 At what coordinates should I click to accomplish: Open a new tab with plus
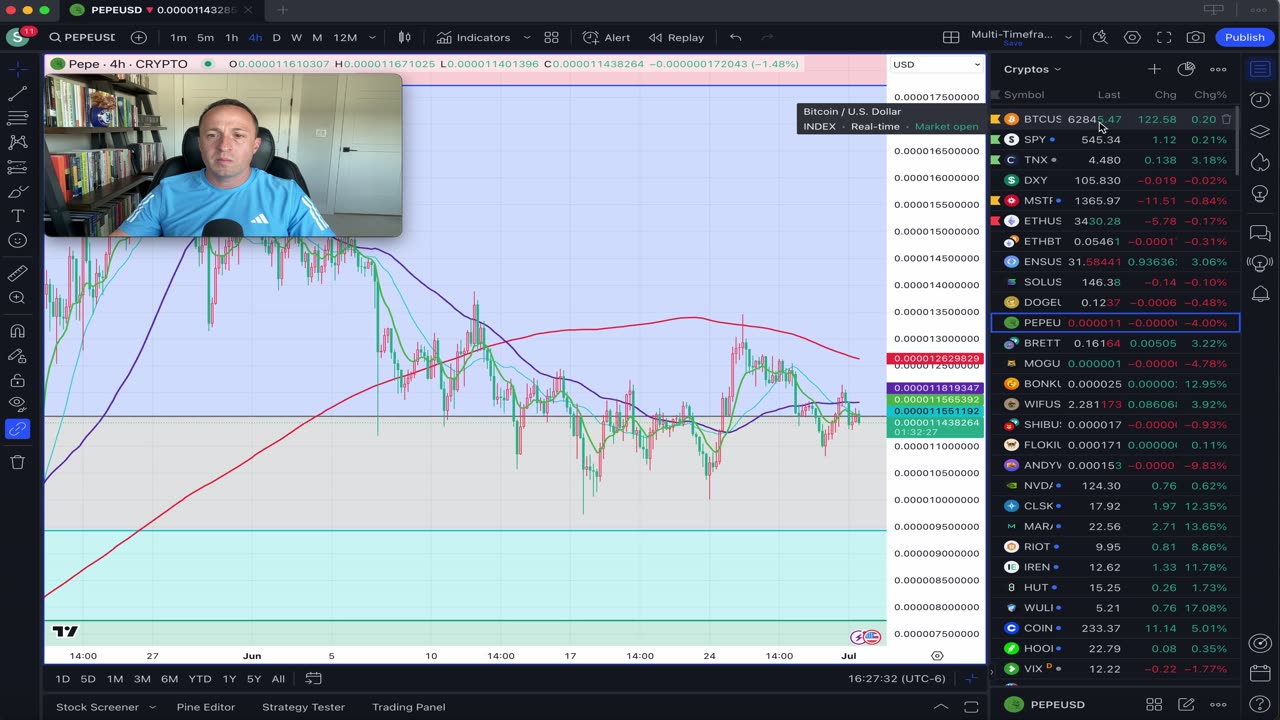tap(282, 10)
